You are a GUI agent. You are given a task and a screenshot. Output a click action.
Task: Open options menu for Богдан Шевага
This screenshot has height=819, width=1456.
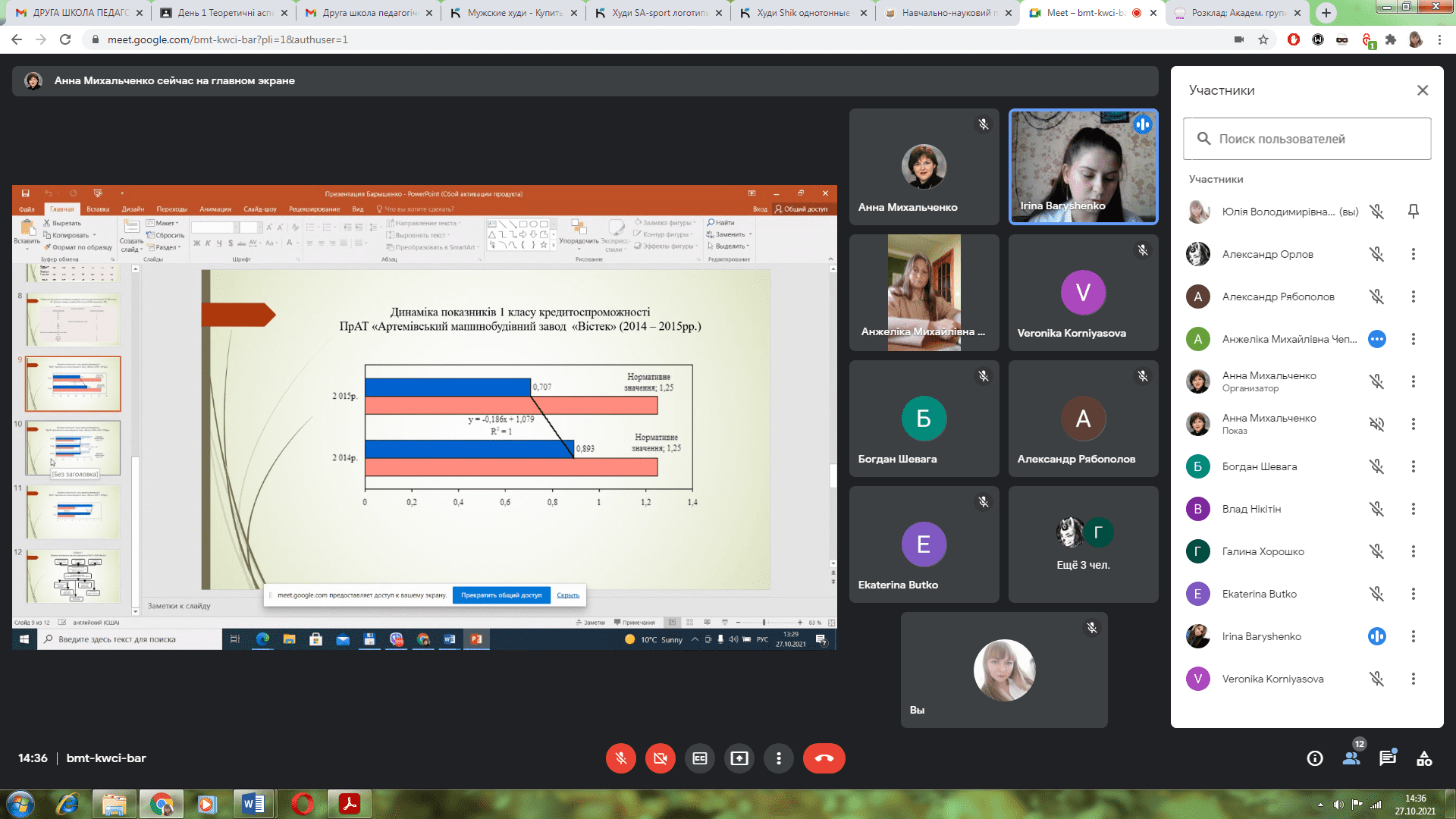click(x=1414, y=466)
